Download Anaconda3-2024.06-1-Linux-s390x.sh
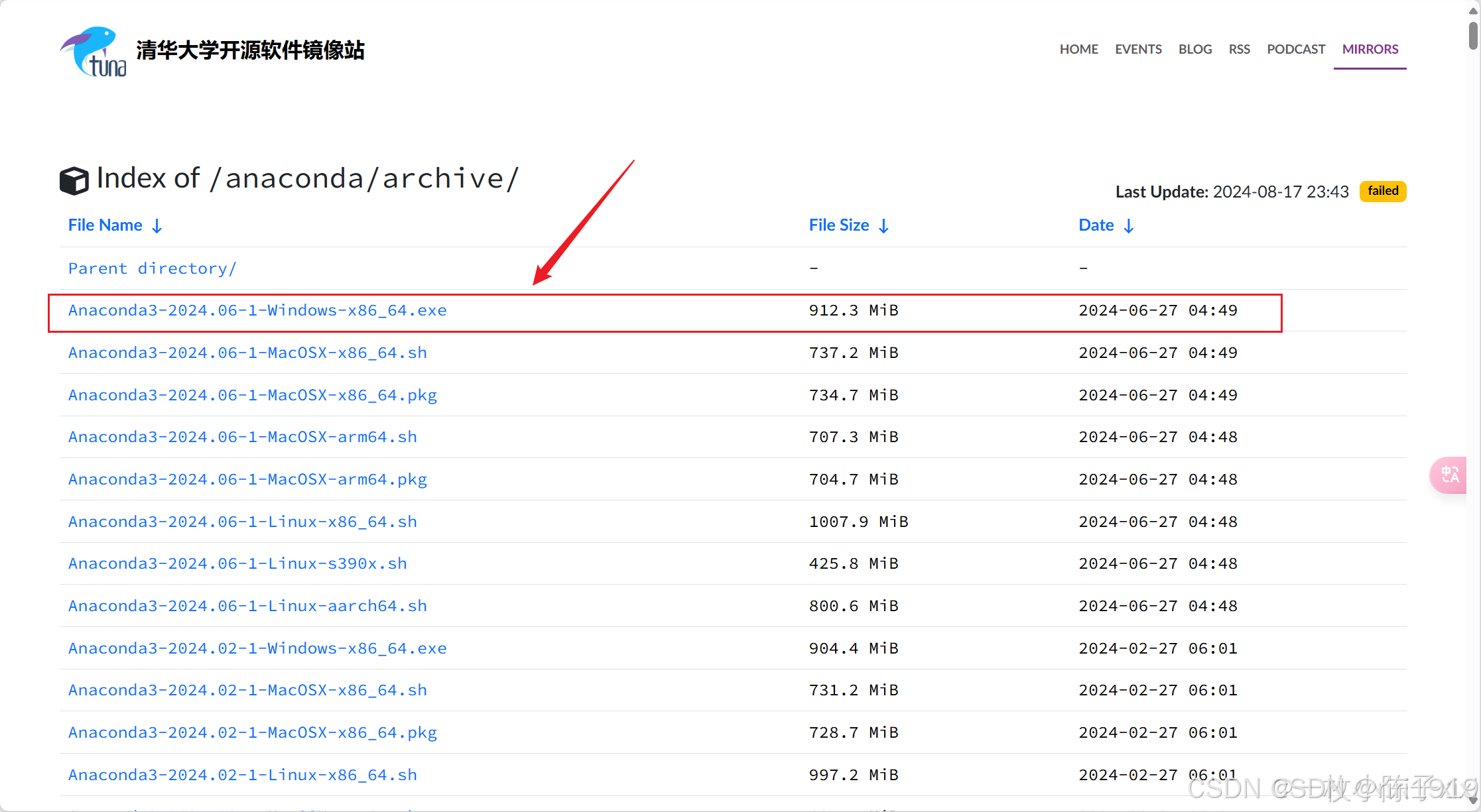Viewport: 1481px width, 812px height. 237,563
